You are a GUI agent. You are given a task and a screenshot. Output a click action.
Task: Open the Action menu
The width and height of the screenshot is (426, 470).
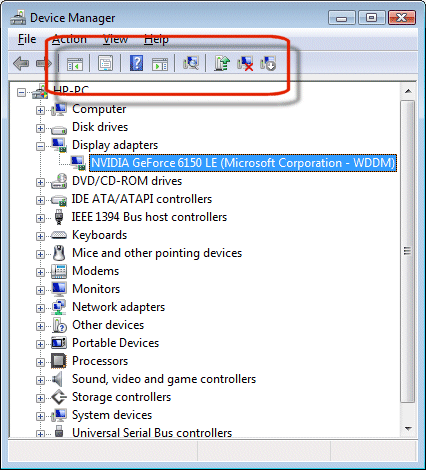click(69, 39)
